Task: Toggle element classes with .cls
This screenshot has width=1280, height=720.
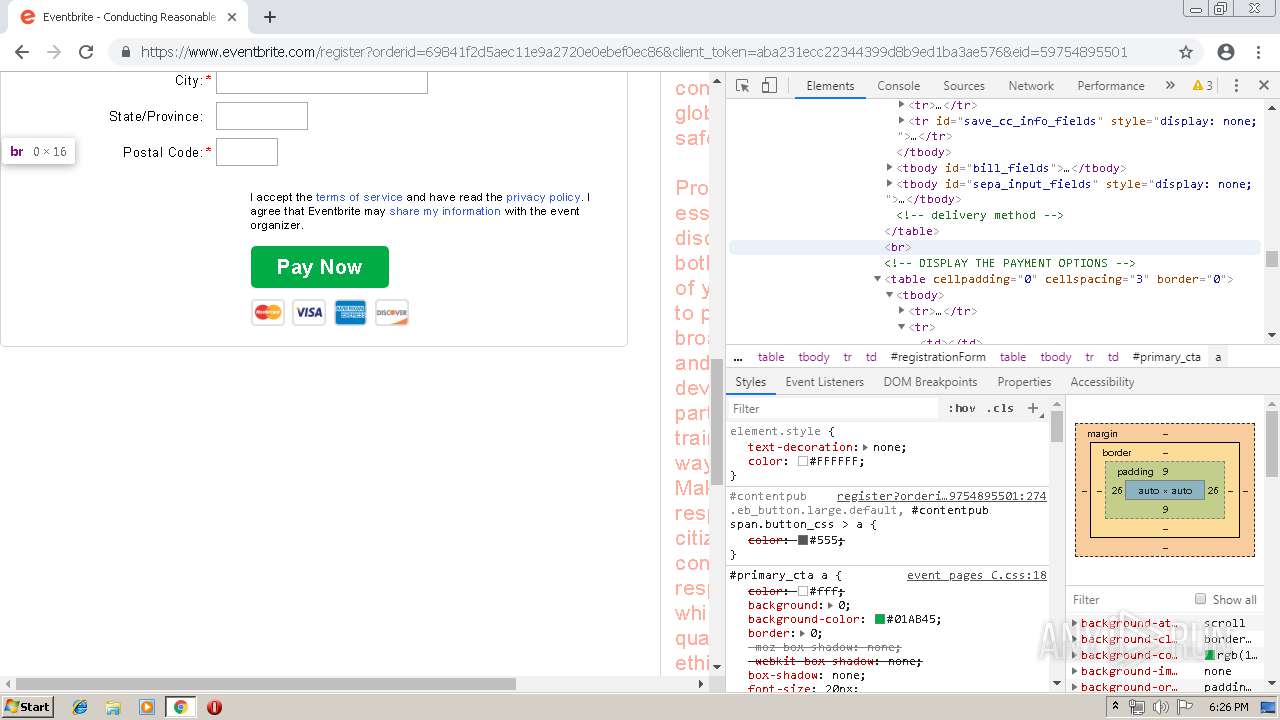Action: (1000, 408)
